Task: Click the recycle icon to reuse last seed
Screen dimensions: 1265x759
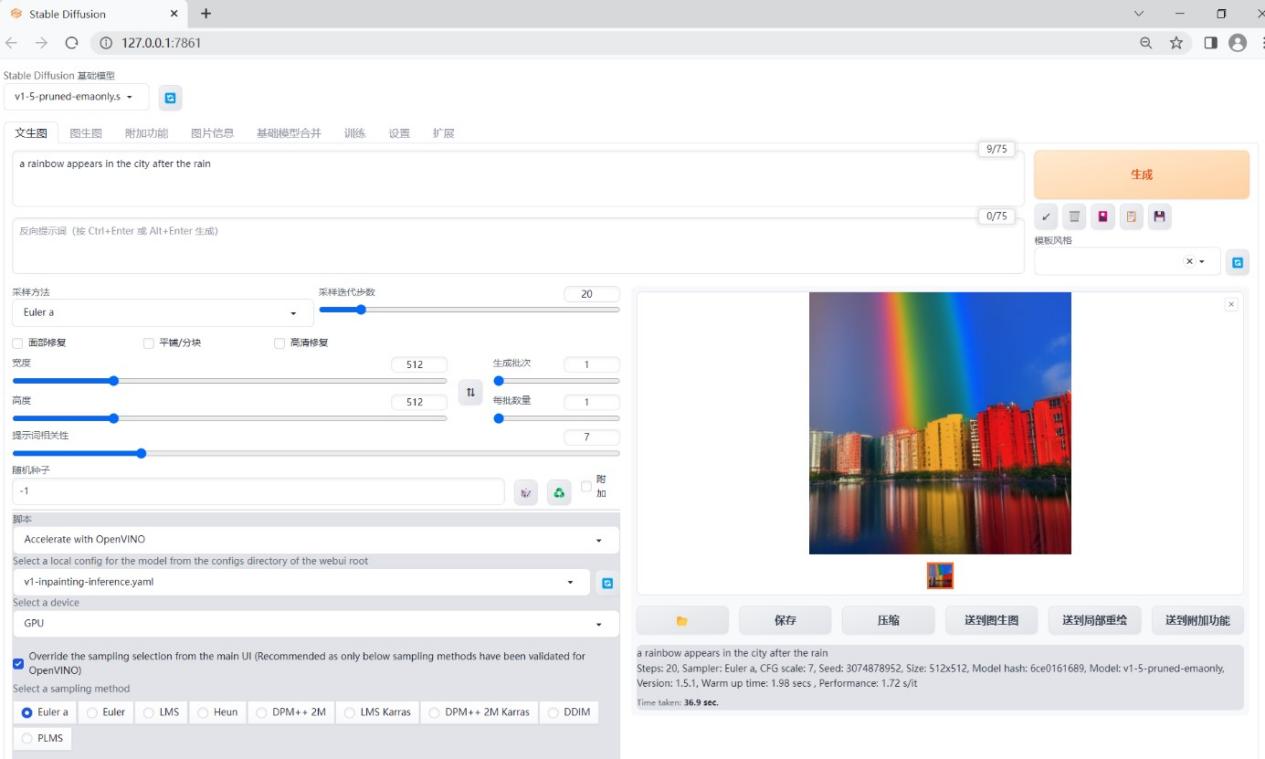Action: (x=559, y=492)
